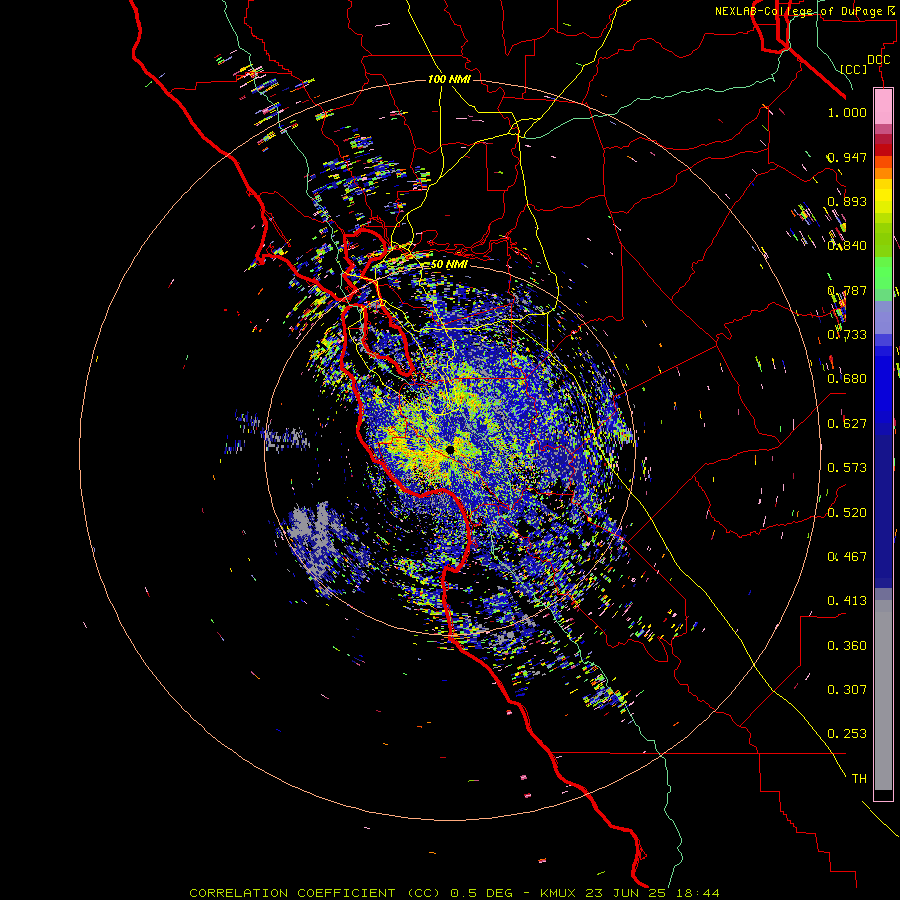Click the 0.467 legend value

(x=847, y=557)
